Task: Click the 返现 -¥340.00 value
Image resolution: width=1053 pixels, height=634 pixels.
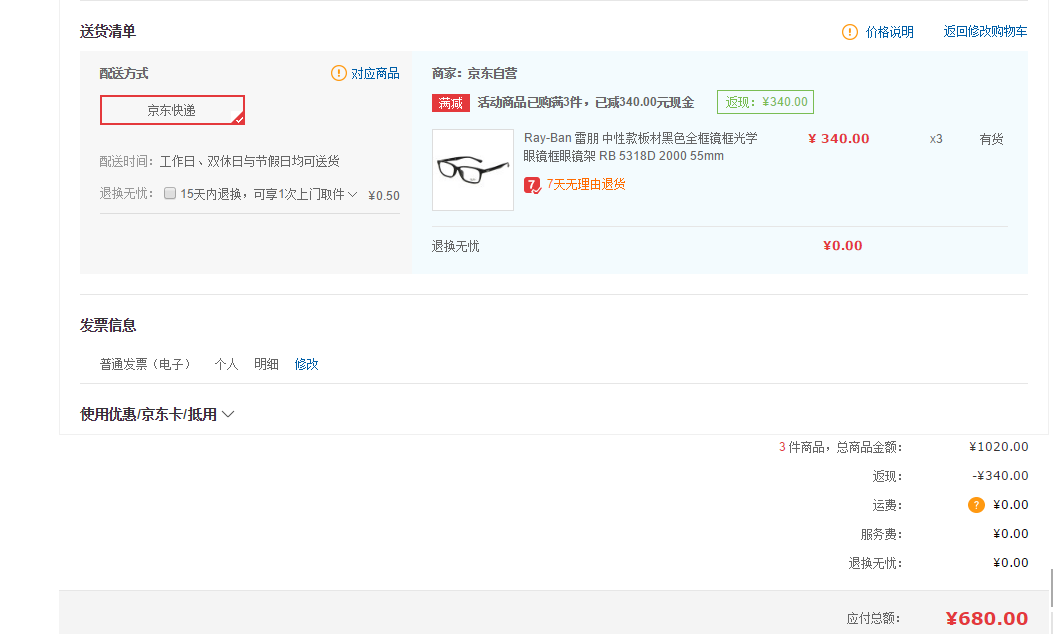Action: [1000, 476]
